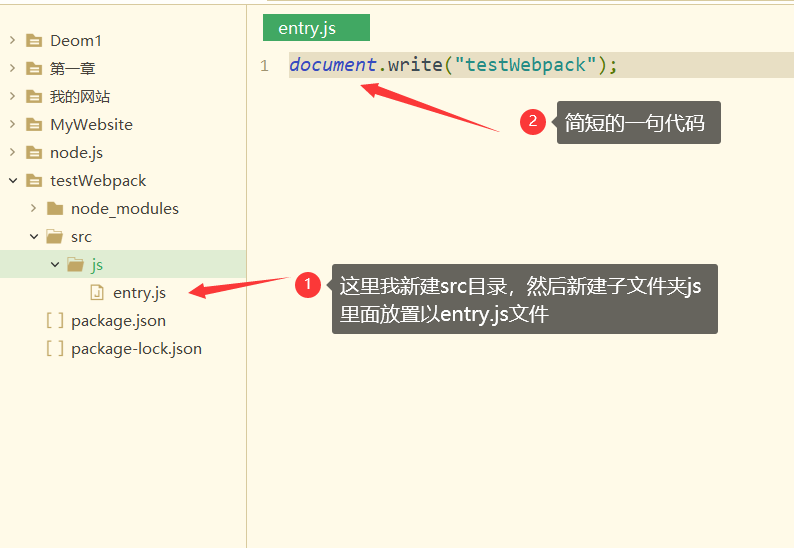Click the "testWebpack" string in code
Image resolution: width=794 pixels, height=548 pixels.
click(x=526, y=65)
